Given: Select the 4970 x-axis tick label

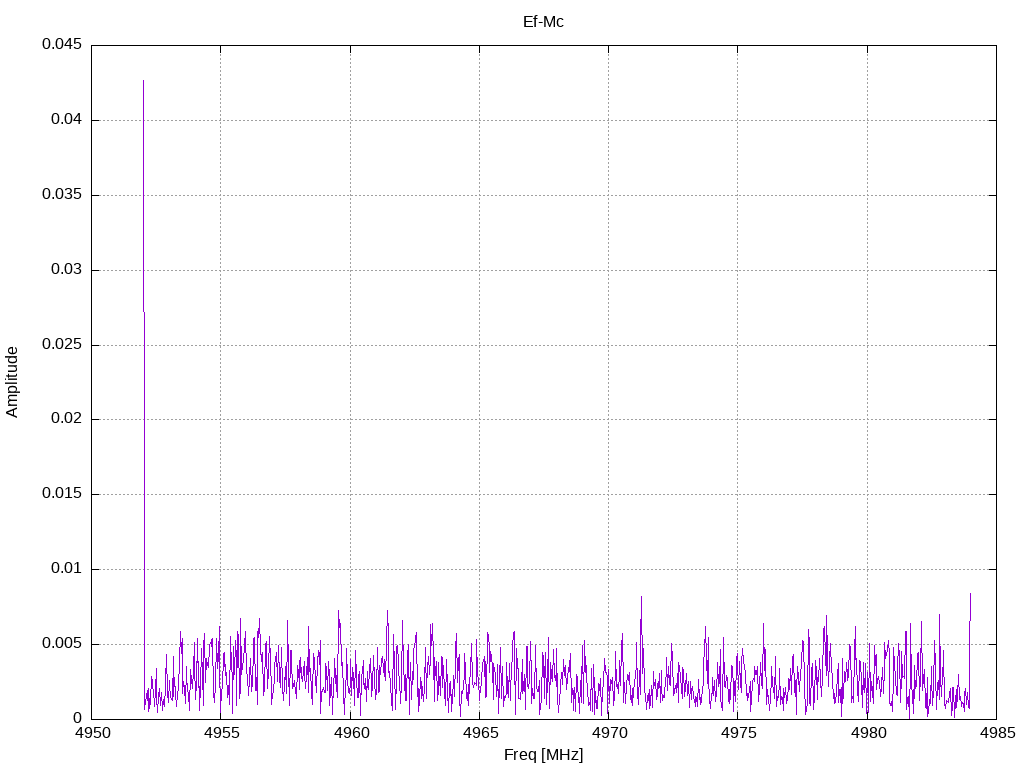Looking at the screenshot, I should (x=608, y=734).
